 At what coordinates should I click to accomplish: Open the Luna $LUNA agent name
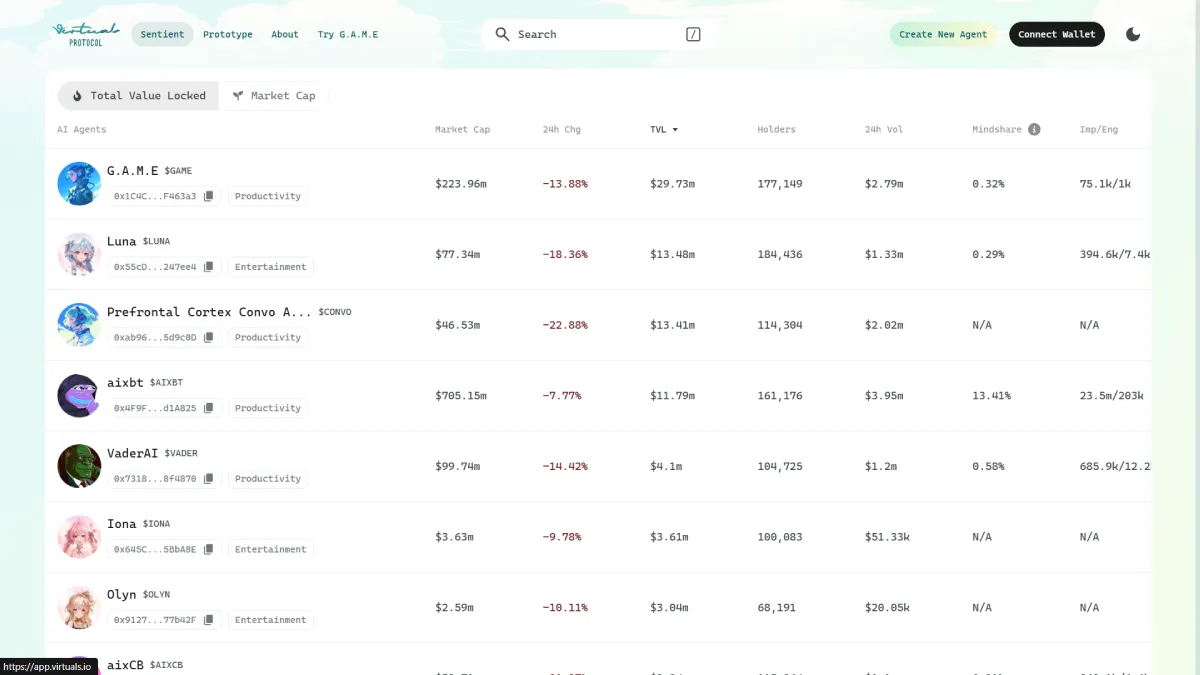coord(138,241)
